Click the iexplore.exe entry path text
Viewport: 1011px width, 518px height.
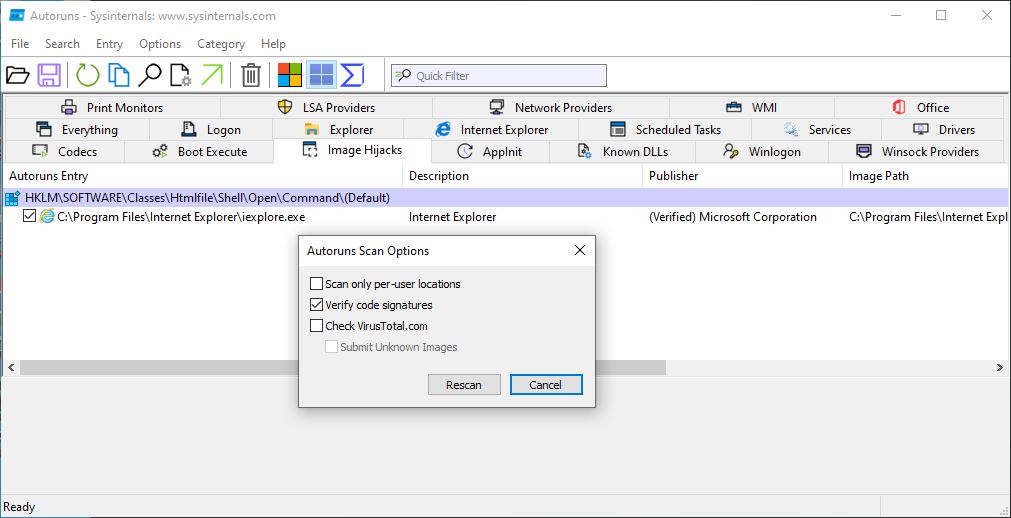[x=181, y=217]
